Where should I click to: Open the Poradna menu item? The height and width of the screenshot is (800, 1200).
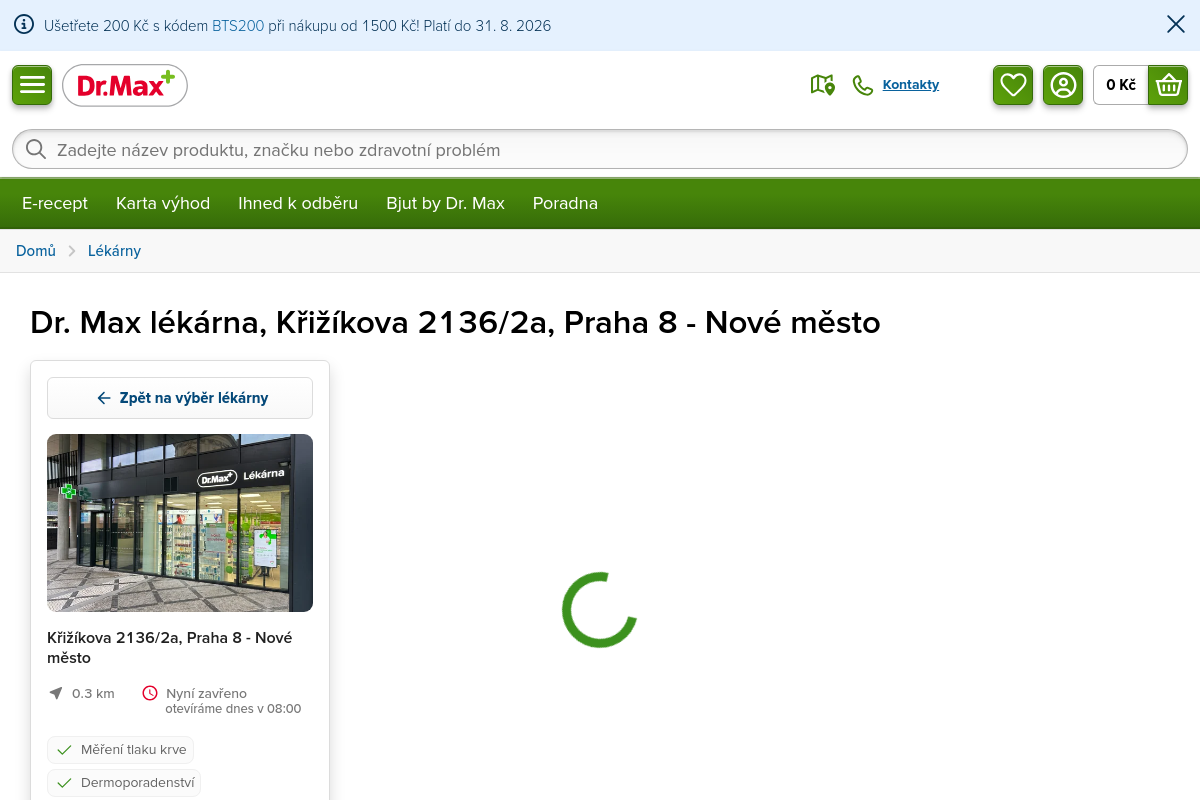(565, 203)
